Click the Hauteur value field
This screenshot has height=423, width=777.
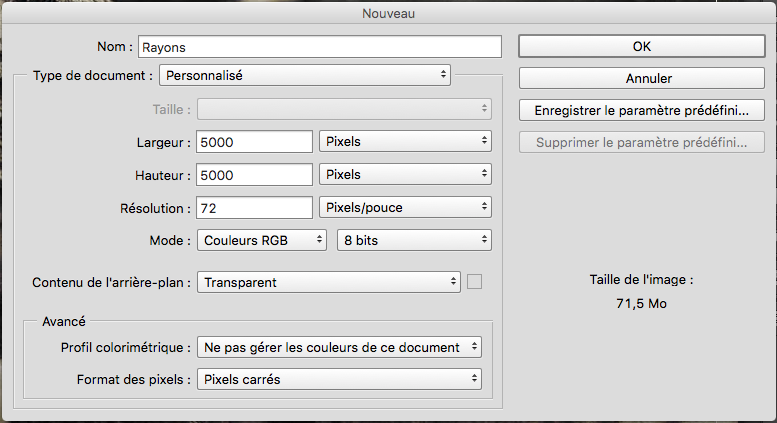tap(254, 175)
